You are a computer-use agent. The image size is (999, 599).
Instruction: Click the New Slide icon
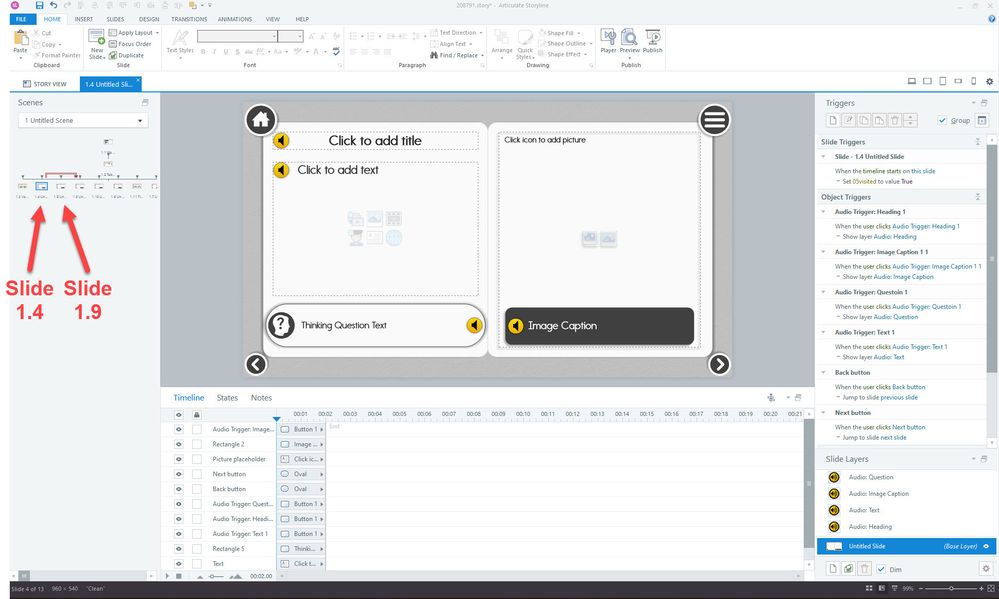pos(97,40)
